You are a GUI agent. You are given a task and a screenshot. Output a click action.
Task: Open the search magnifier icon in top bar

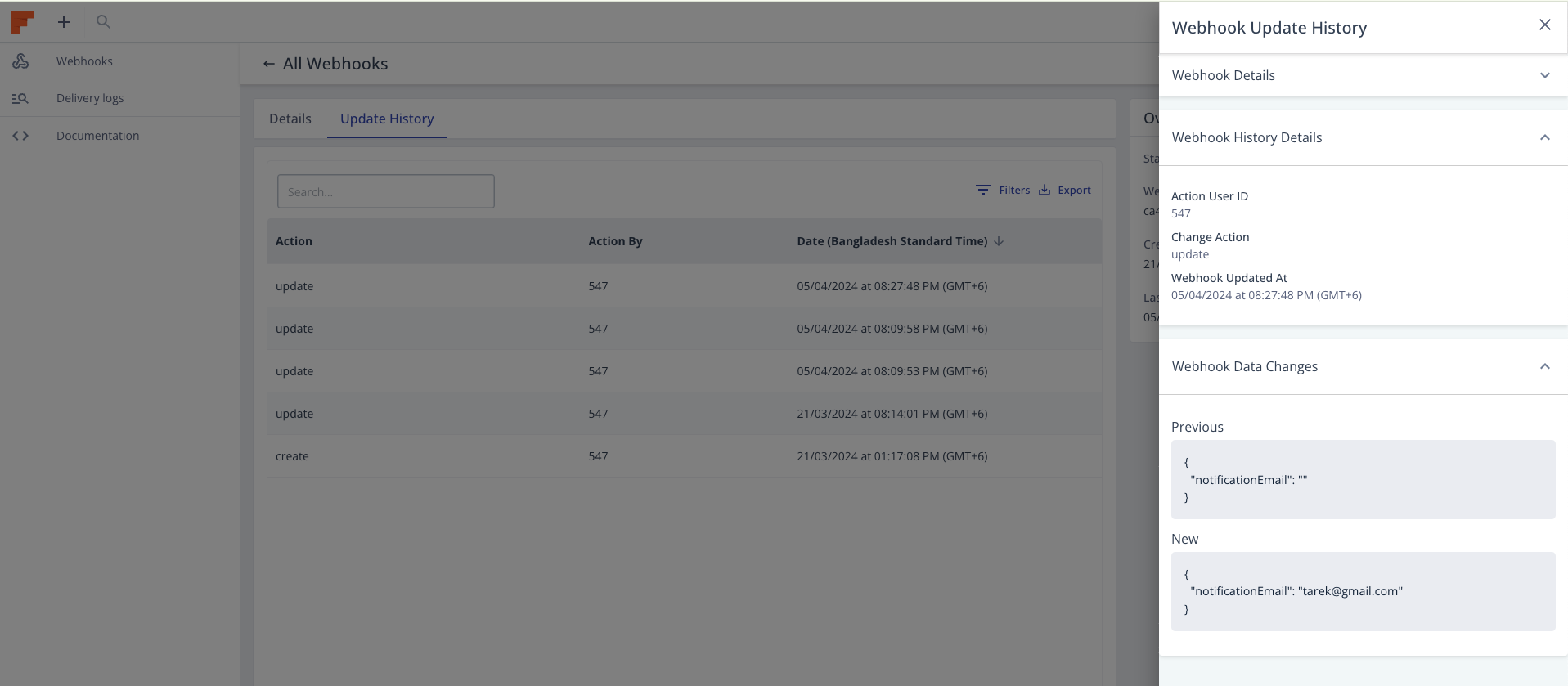click(103, 22)
